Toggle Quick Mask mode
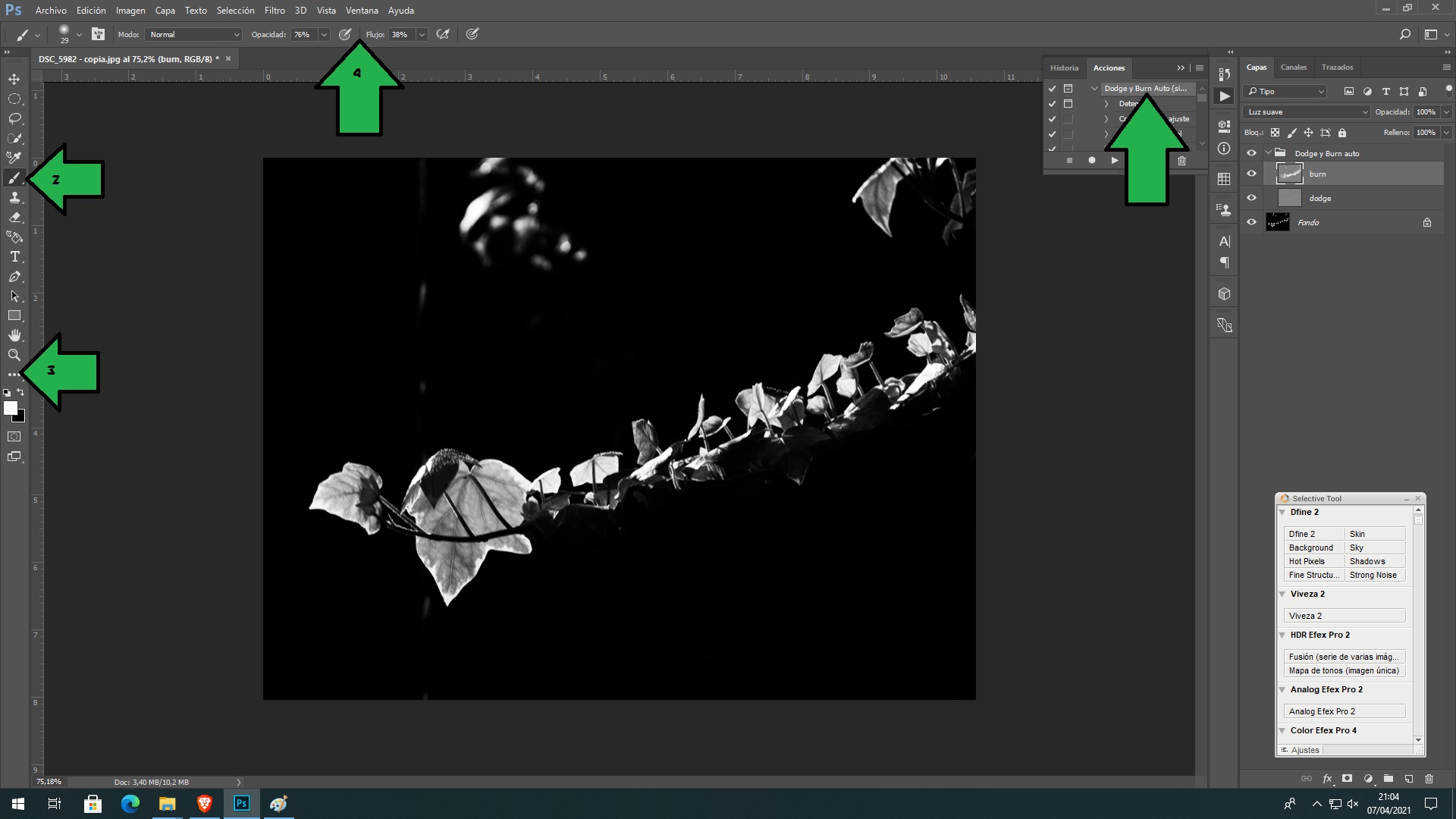The height and width of the screenshot is (819, 1456). 14,437
